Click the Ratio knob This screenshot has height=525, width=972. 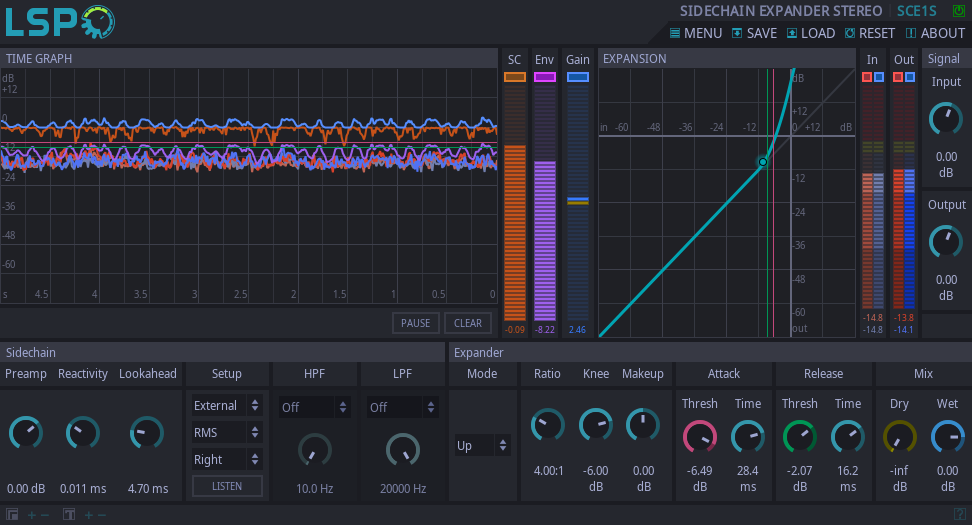tap(548, 425)
